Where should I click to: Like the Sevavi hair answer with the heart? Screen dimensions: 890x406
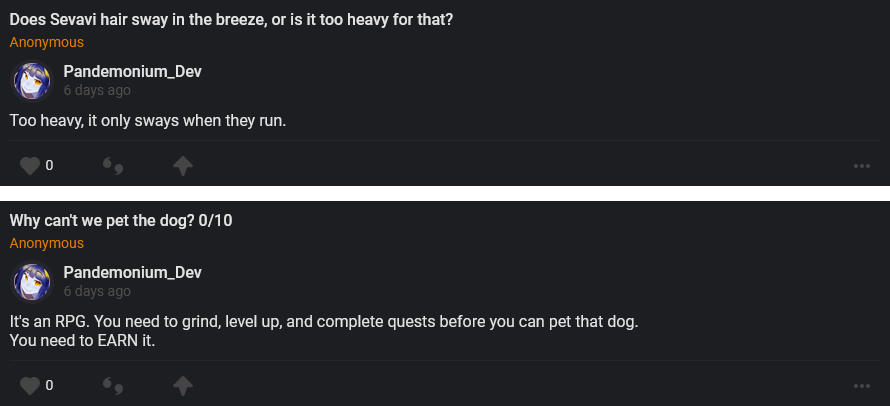click(30, 165)
